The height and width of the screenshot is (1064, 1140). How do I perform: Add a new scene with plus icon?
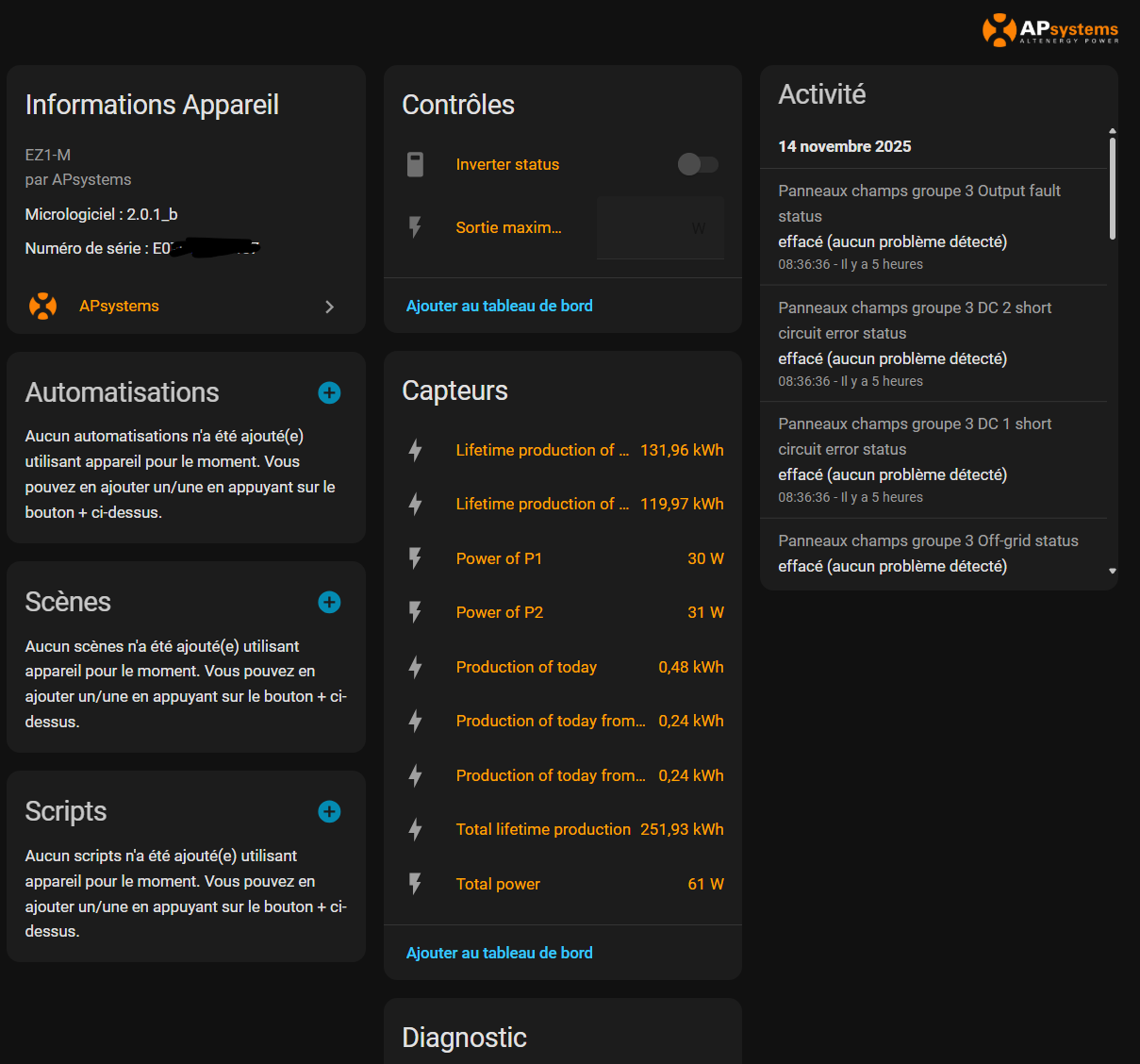click(329, 602)
